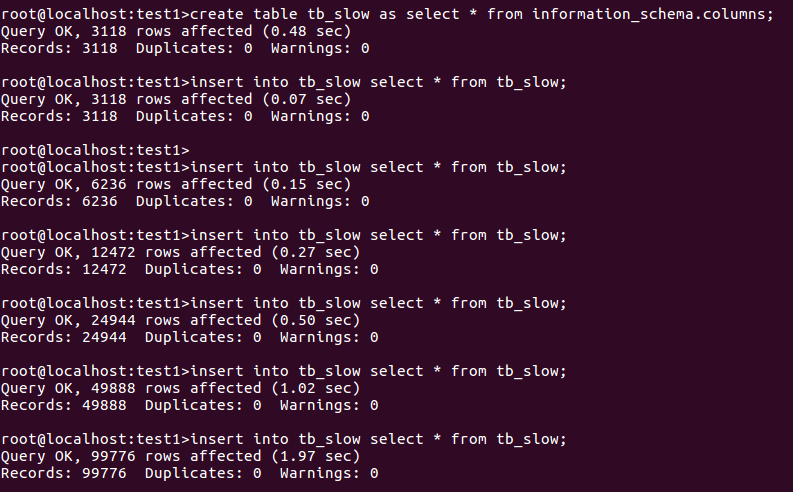The width and height of the screenshot is (793, 492).
Task: Click the first insert into tb_slow command
Action: pos(284,82)
